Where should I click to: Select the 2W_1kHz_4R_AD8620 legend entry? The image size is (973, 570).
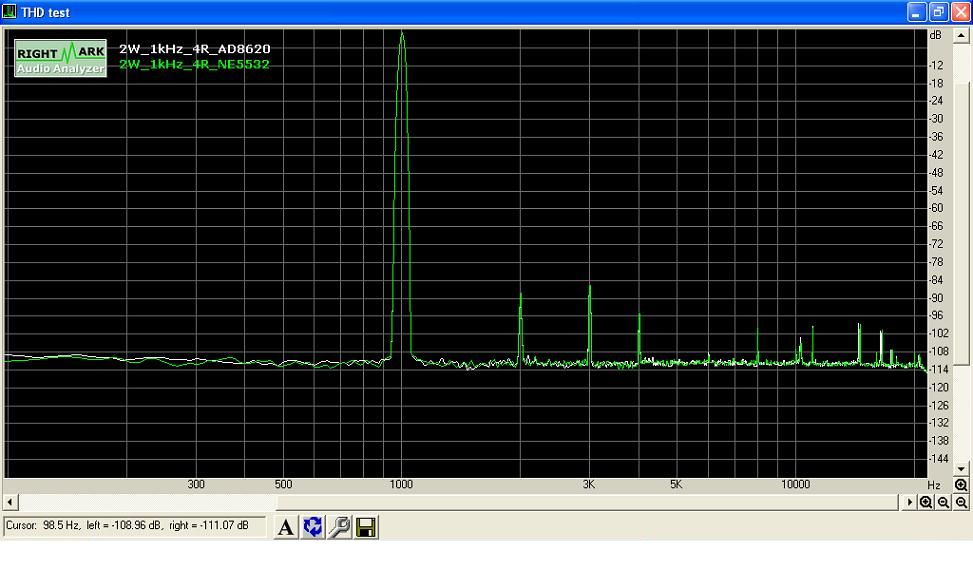[195, 48]
